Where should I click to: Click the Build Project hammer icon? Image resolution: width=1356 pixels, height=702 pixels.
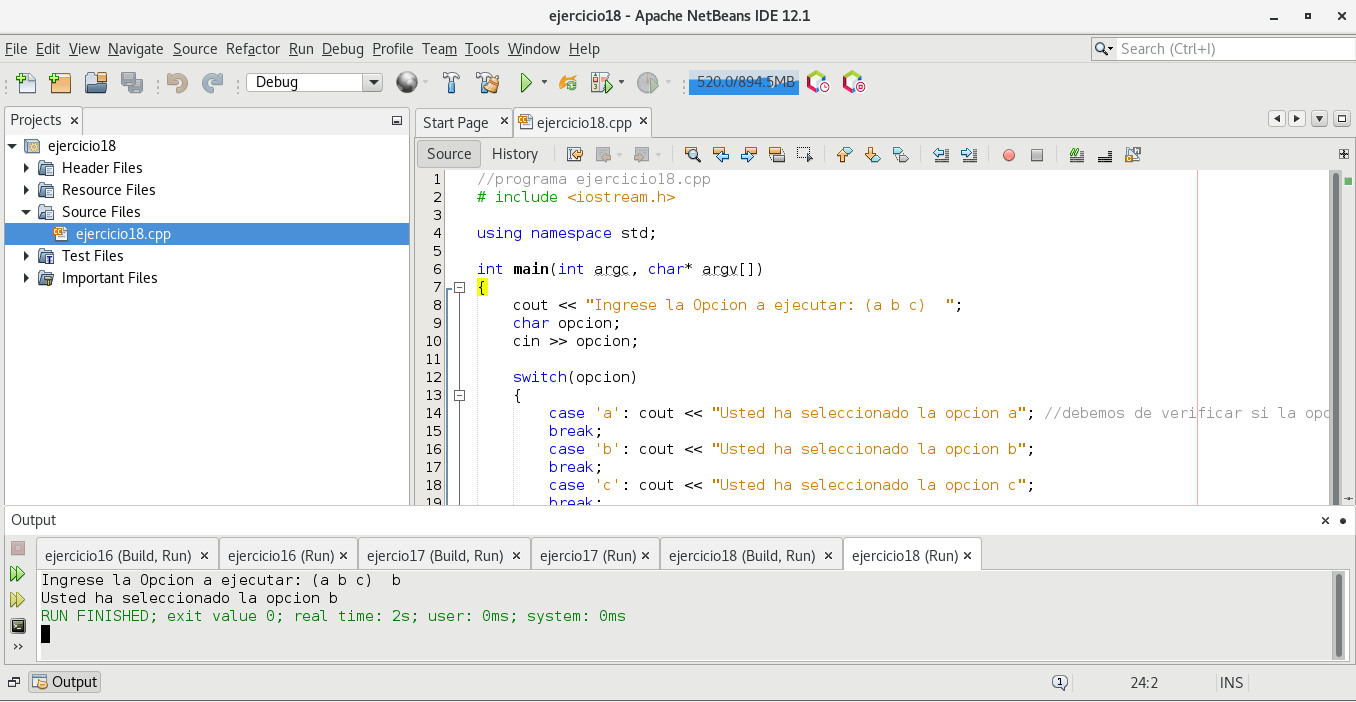pos(452,83)
